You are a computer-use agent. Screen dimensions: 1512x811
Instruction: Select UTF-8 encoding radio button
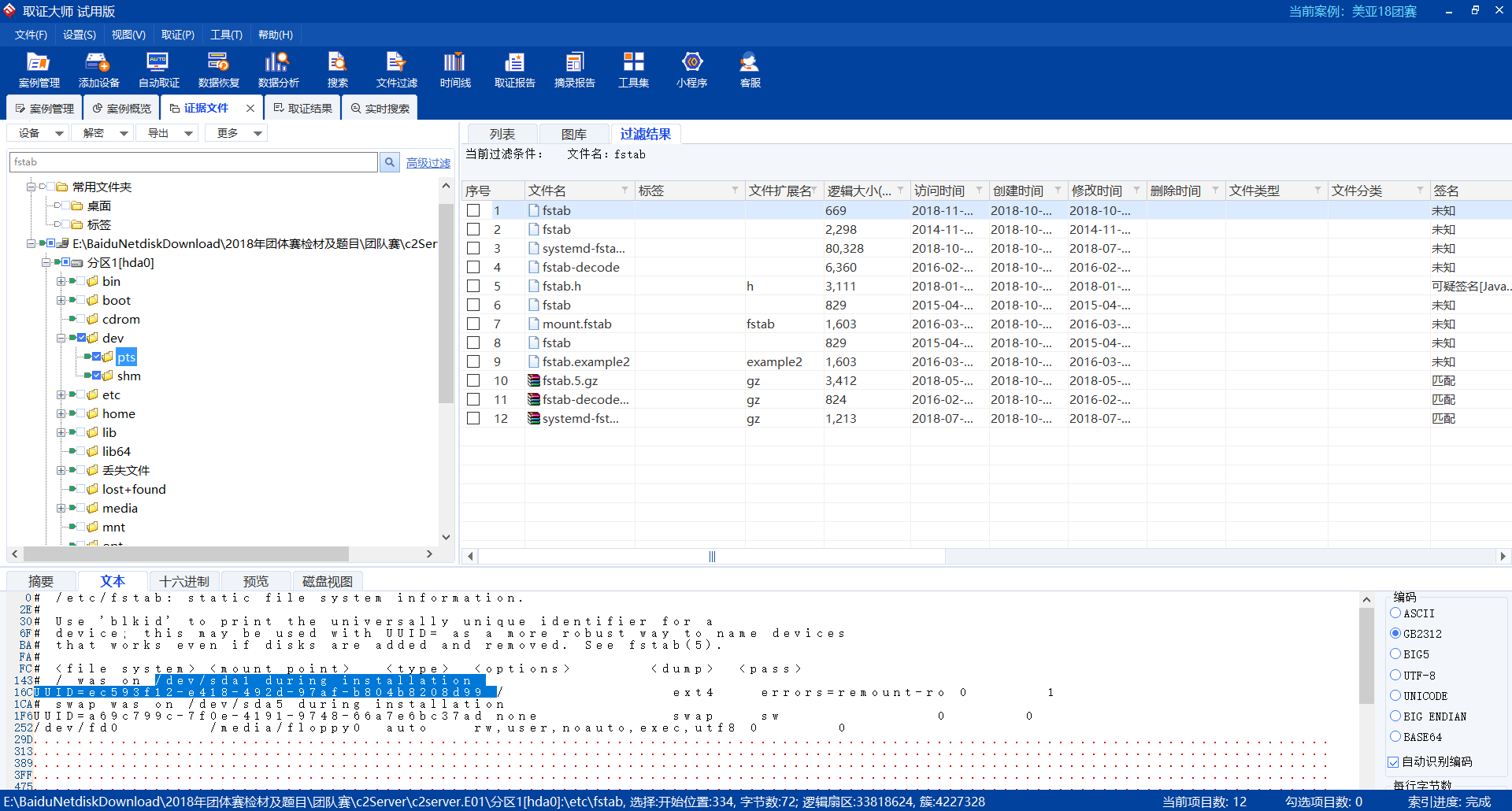(1395, 675)
